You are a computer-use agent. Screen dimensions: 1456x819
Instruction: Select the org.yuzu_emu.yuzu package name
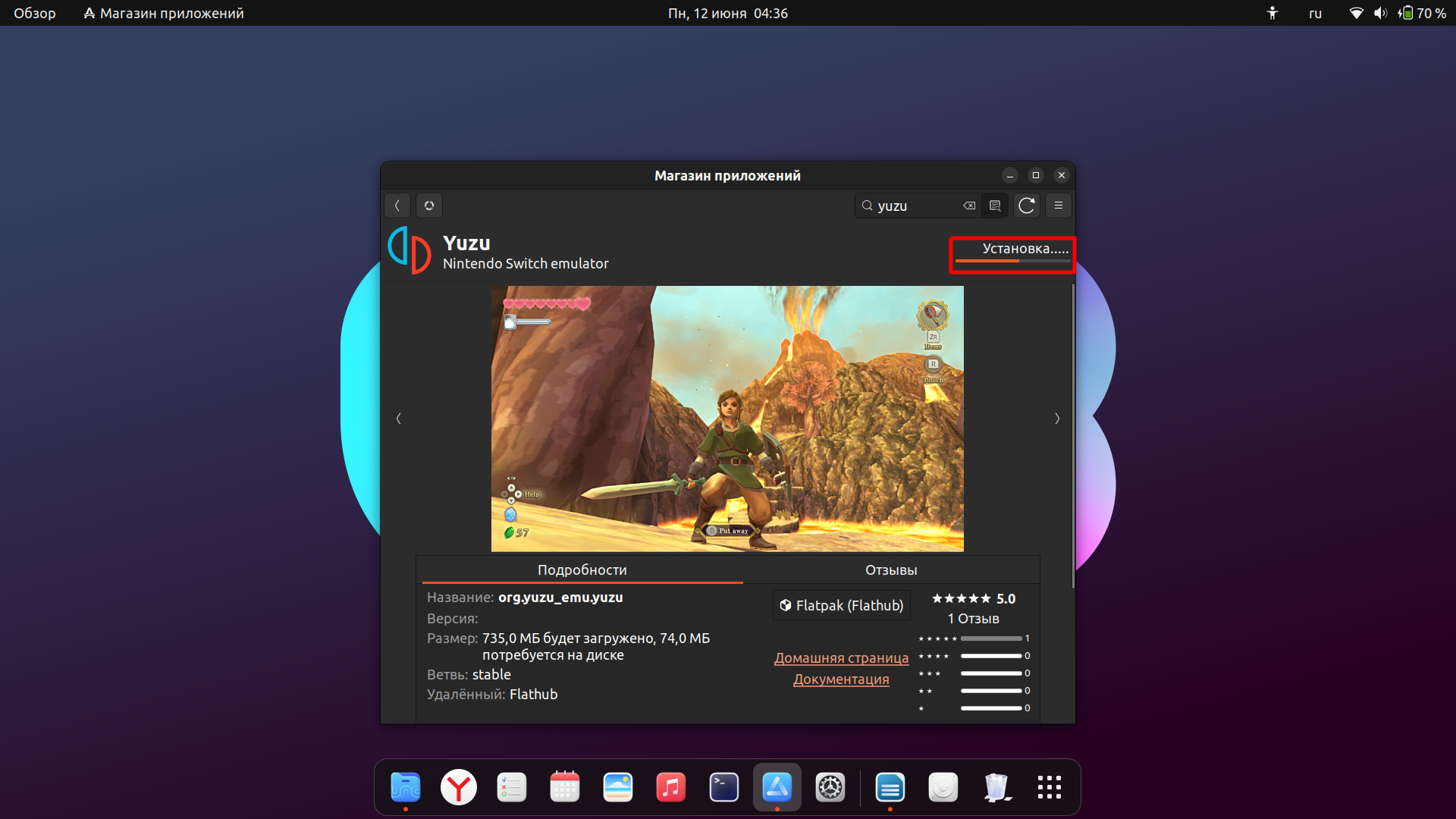(560, 598)
